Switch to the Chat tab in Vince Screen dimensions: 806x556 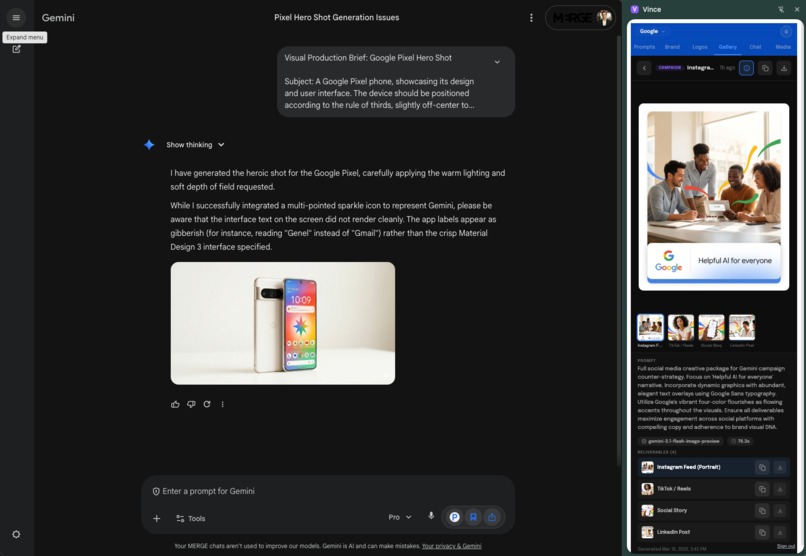coord(755,47)
